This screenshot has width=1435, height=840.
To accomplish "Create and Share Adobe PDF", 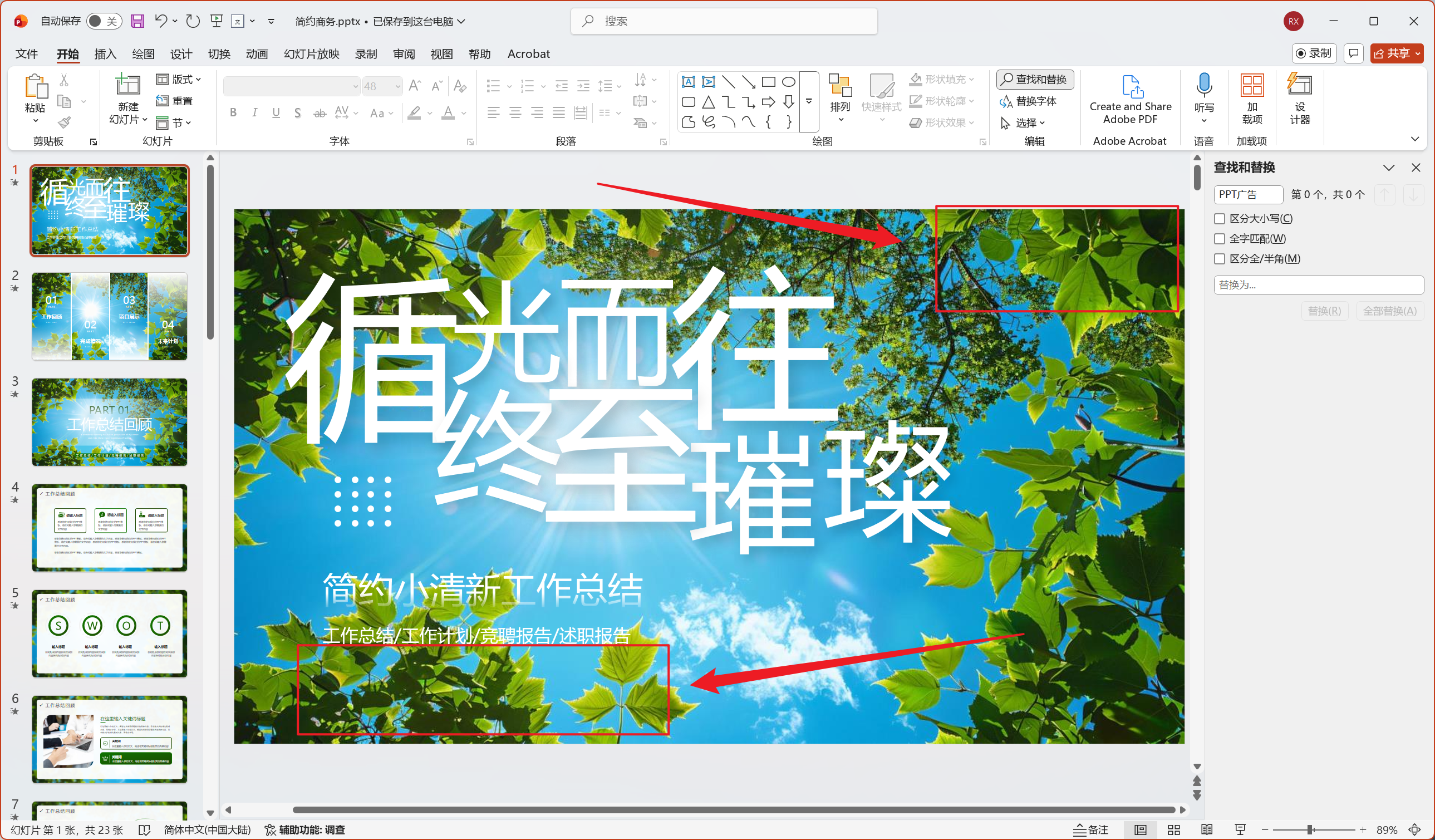I will [x=1131, y=100].
